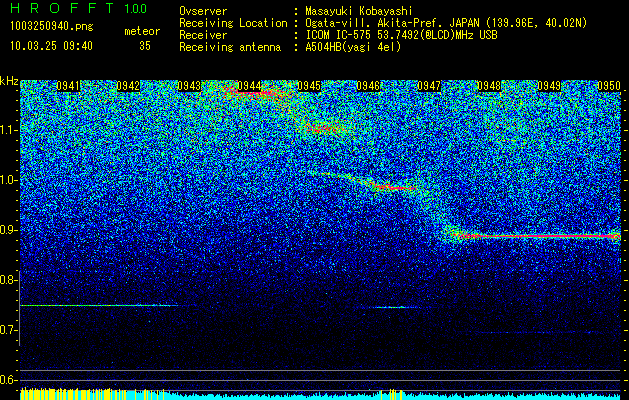Click the 1.0 kHz axis label
Image resolution: width=629 pixels, height=400 pixels.
click(x=9, y=180)
